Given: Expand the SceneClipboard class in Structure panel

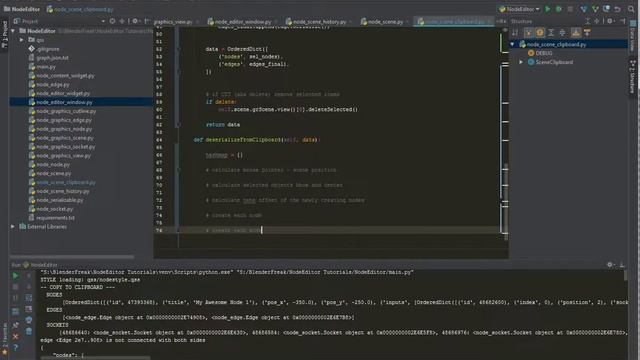Looking at the screenshot, I should point(521,62).
